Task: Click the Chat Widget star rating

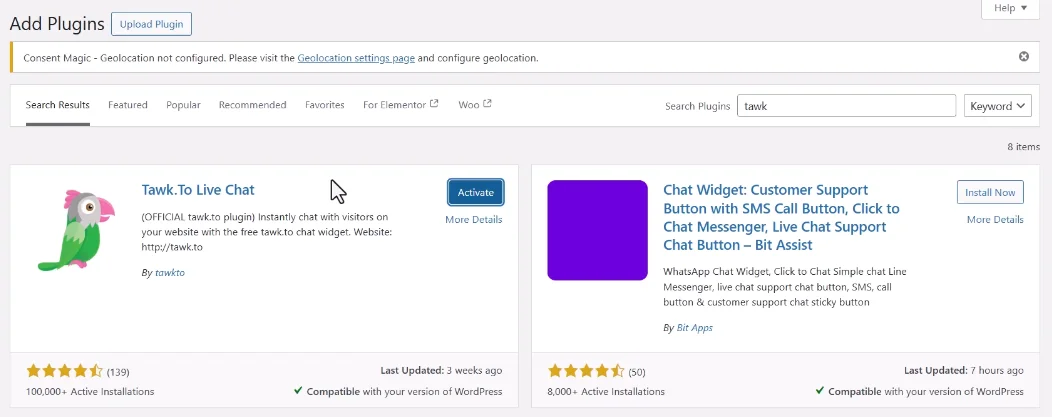Action: [x=586, y=371]
